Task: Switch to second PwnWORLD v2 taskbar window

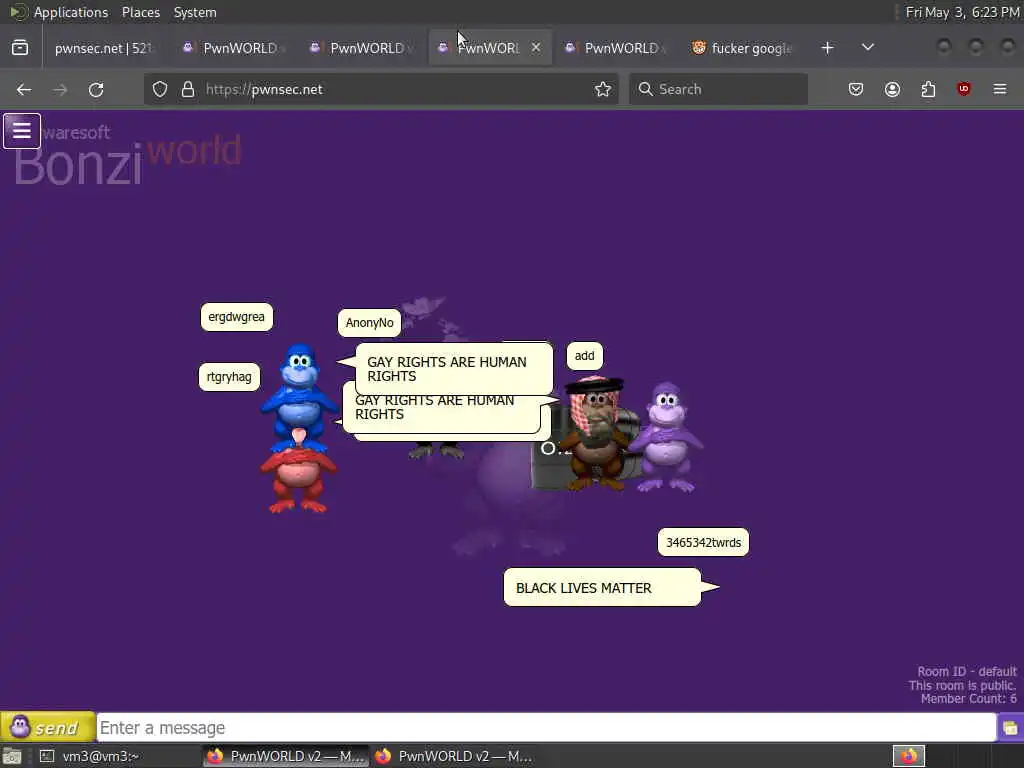Action: tap(455, 756)
